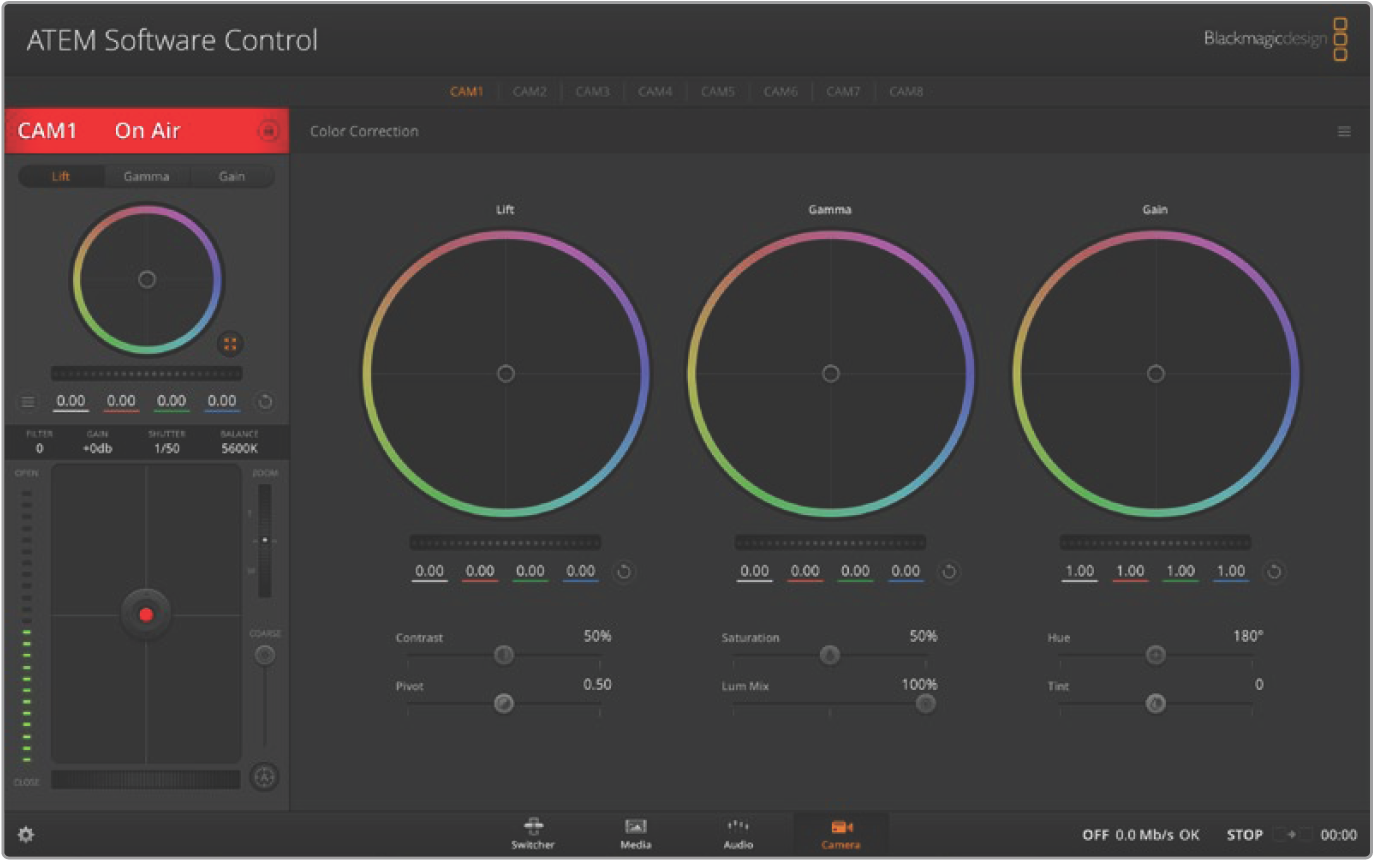Click the Pivot slider handle
1374x861 pixels.
pos(504,703)
